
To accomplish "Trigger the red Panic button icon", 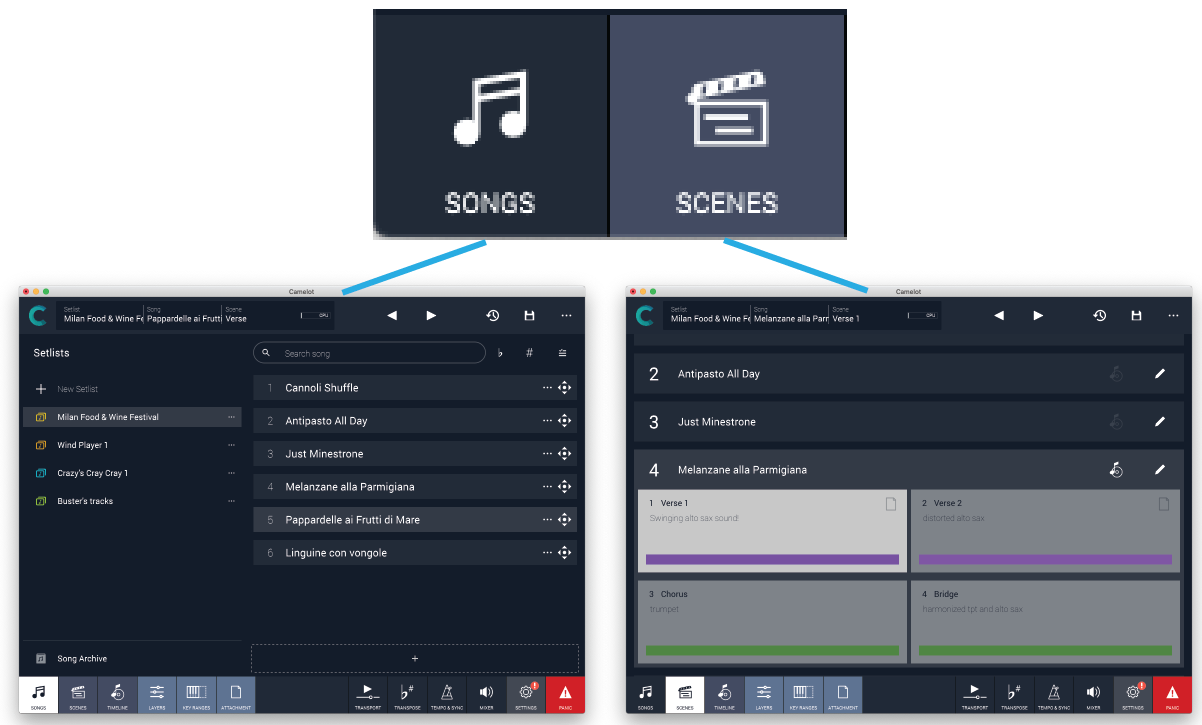I will (565, 693).
